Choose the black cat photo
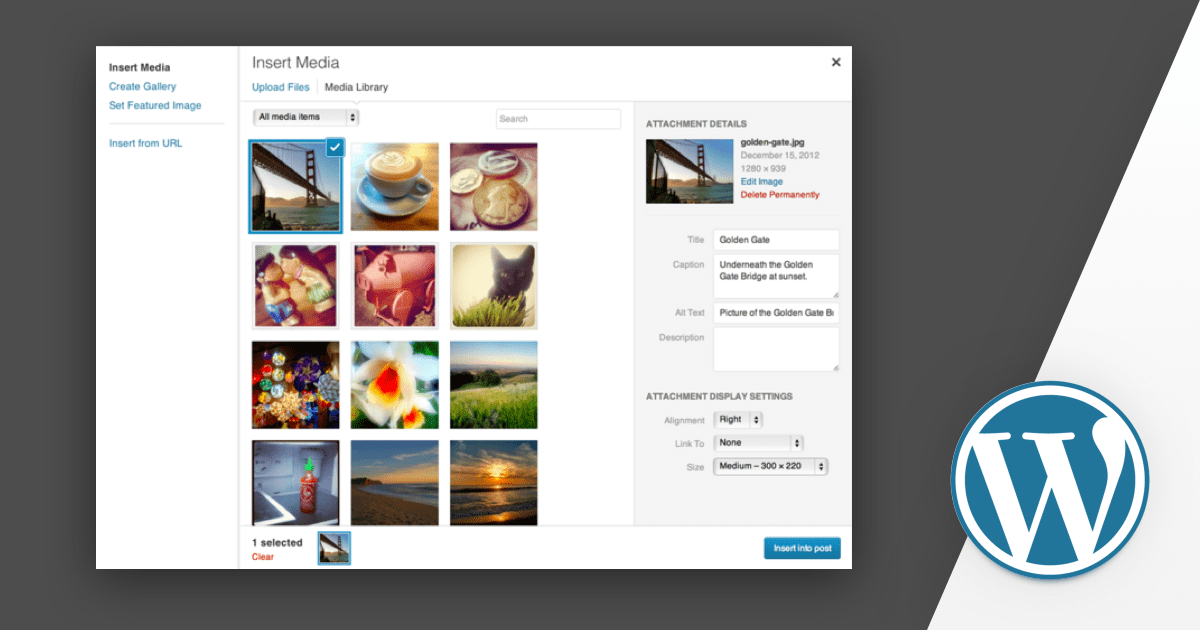Screen dimensions: 1200x630 (493, 285)
